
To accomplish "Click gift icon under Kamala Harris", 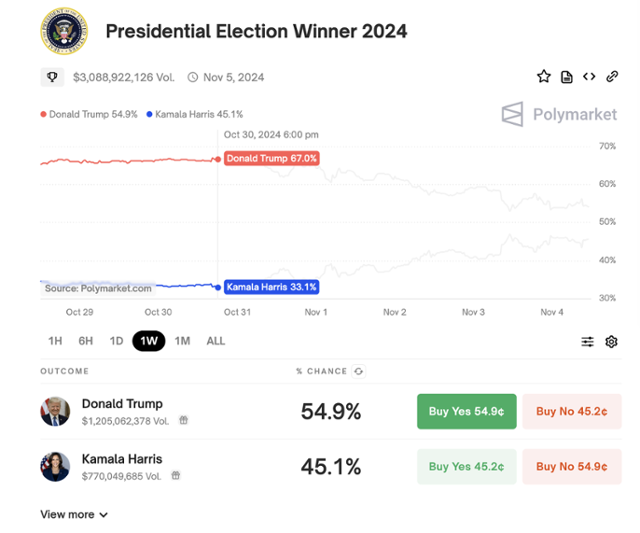I will pos(175,476).
